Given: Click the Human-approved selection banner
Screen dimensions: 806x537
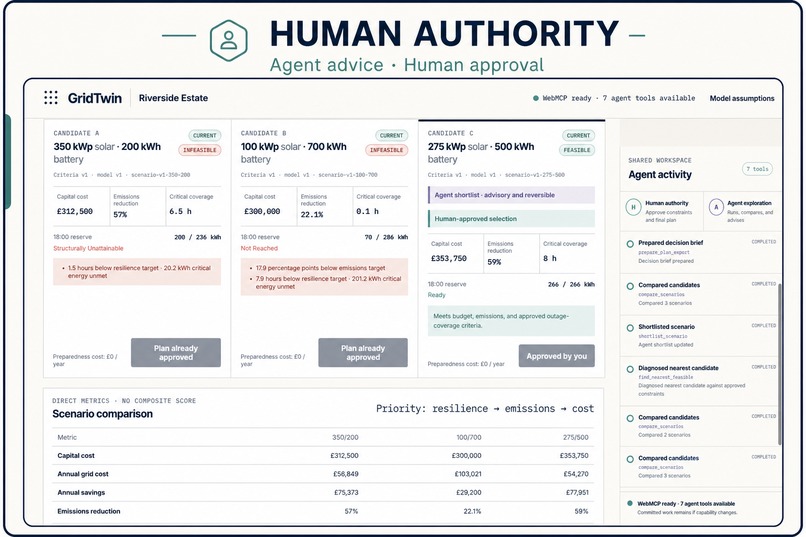Looking at the screenshot, I should pyautogui.click(x=511, y=219).
